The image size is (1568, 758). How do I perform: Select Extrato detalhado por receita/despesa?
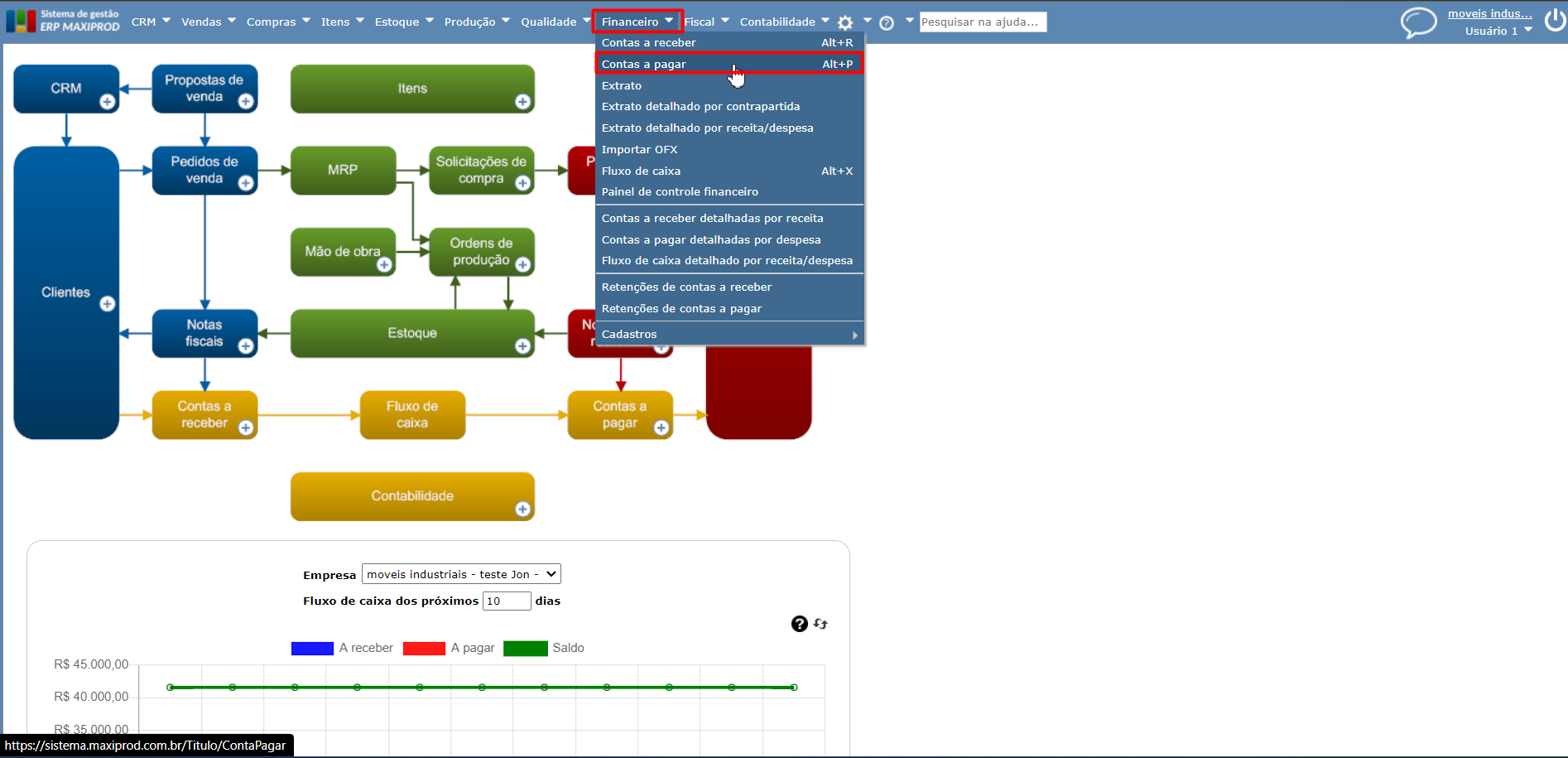tap(729, 128)
